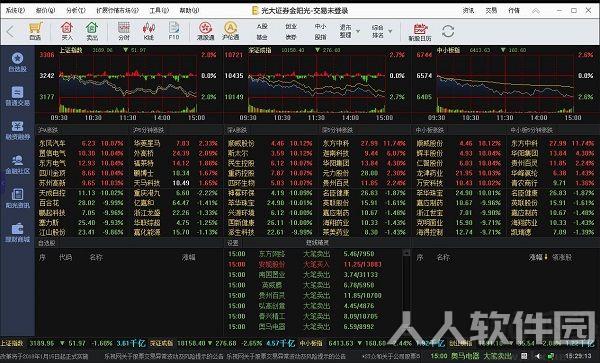
Task: Open the 工具 menu
Action: 159,10
